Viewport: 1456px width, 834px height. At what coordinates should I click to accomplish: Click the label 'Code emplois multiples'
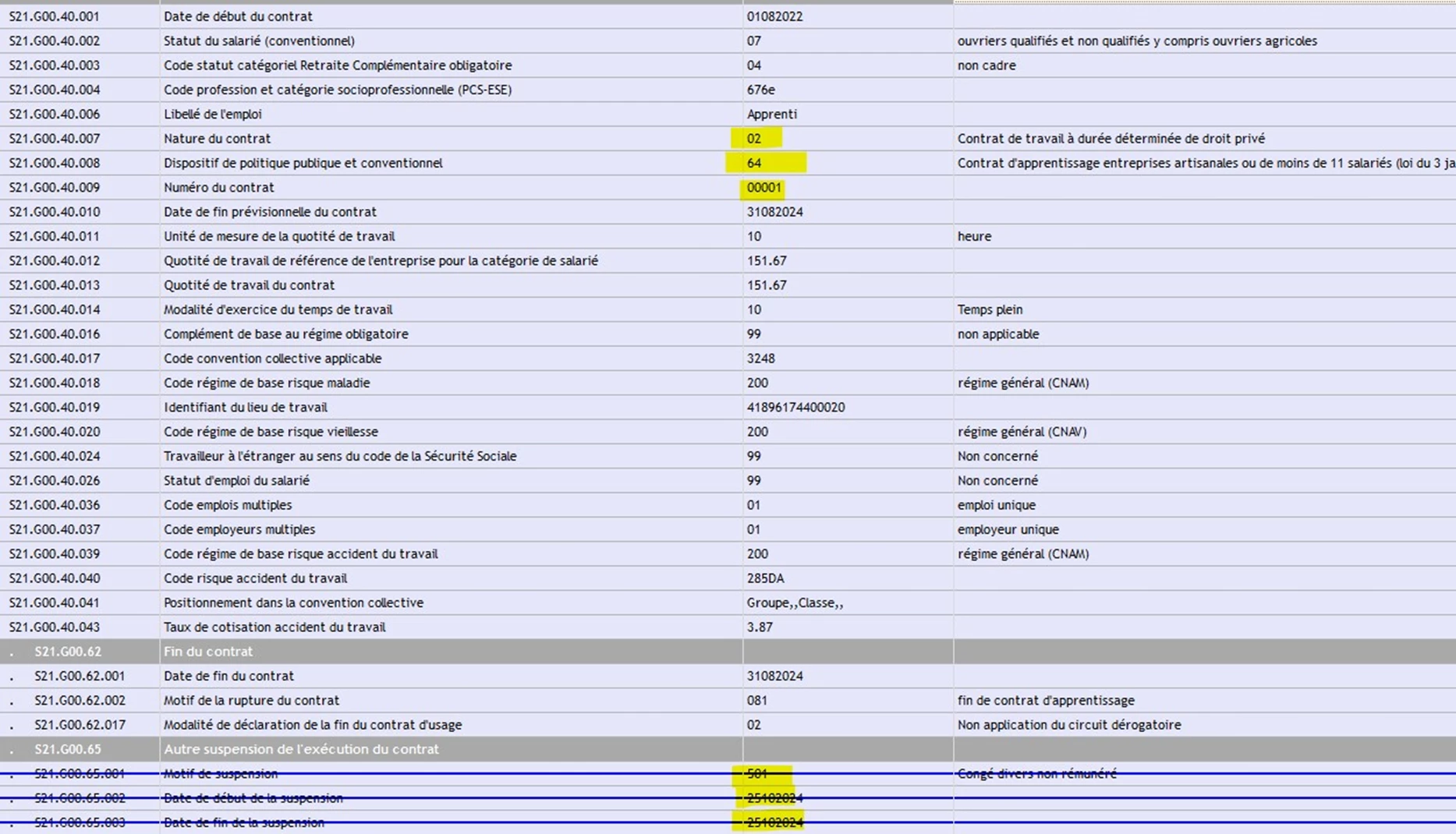[x=228, y=505]
